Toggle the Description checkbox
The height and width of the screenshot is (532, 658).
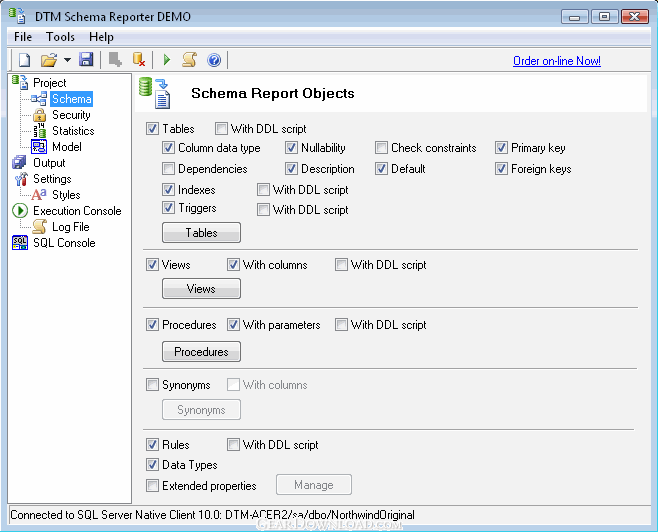[291, 169]
